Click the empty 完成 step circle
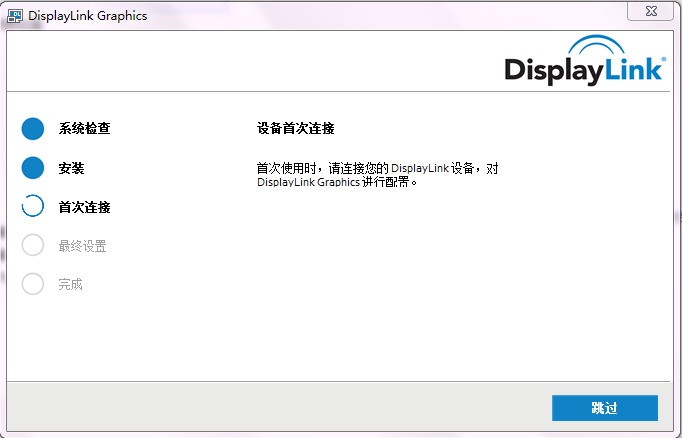Screen dimensions: 682x438 coord(33,284)
